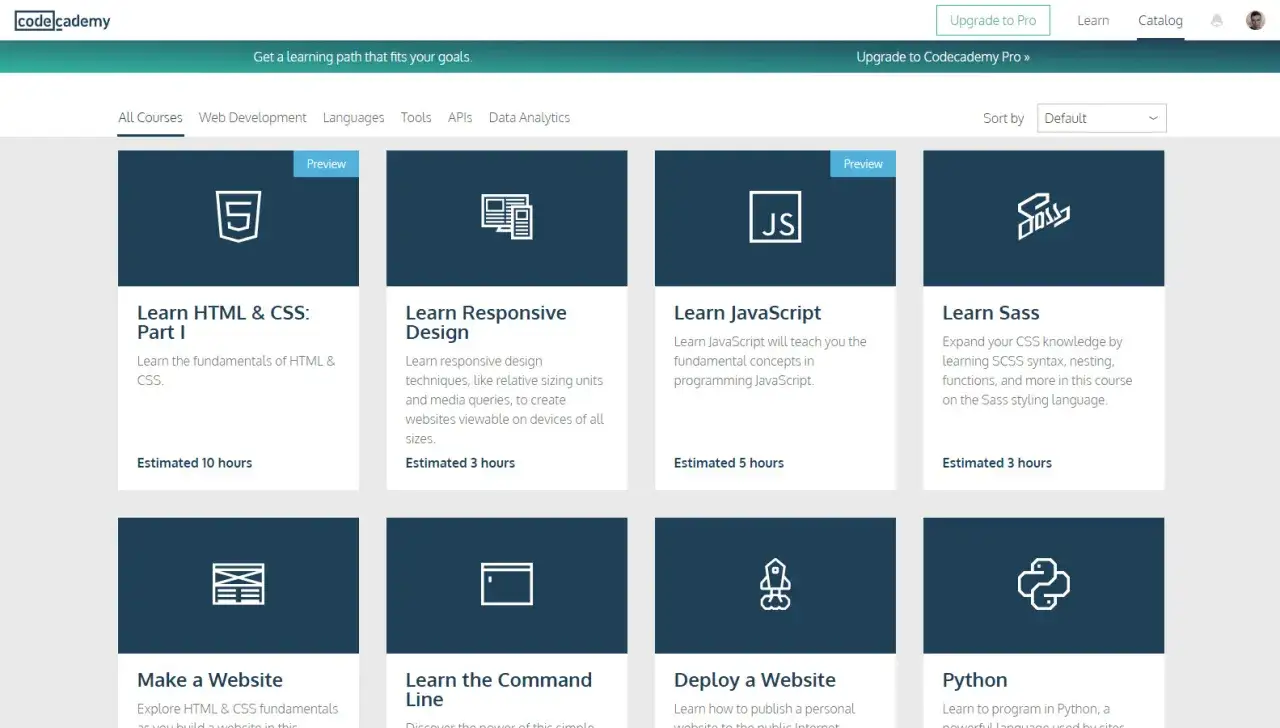1280x728 pixels.
Task: Open the Python course title
Action: tap(974, 681)
